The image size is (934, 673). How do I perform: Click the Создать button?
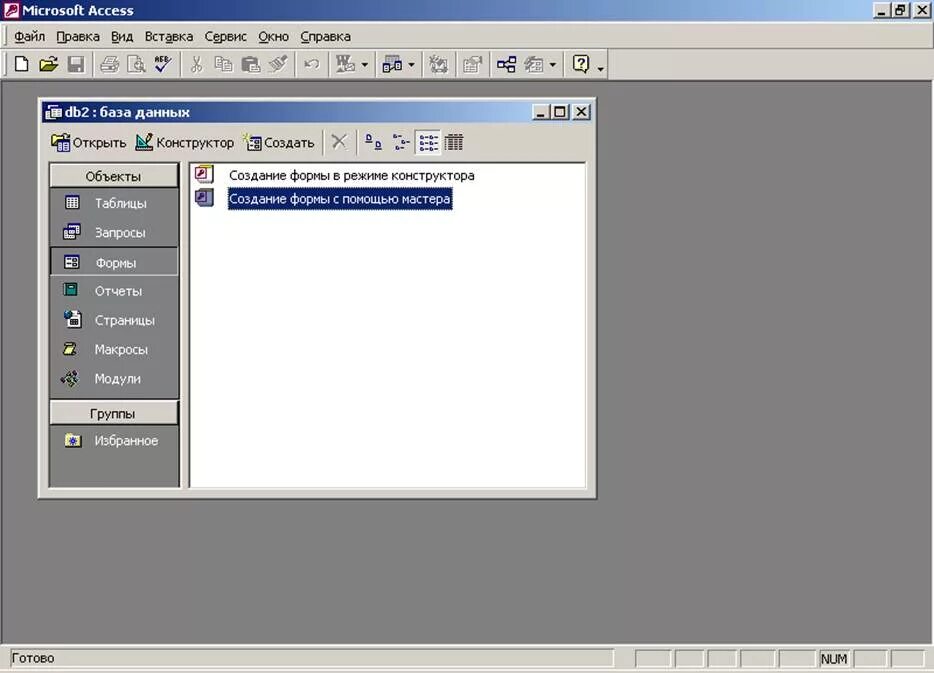(x=279, y=143)
